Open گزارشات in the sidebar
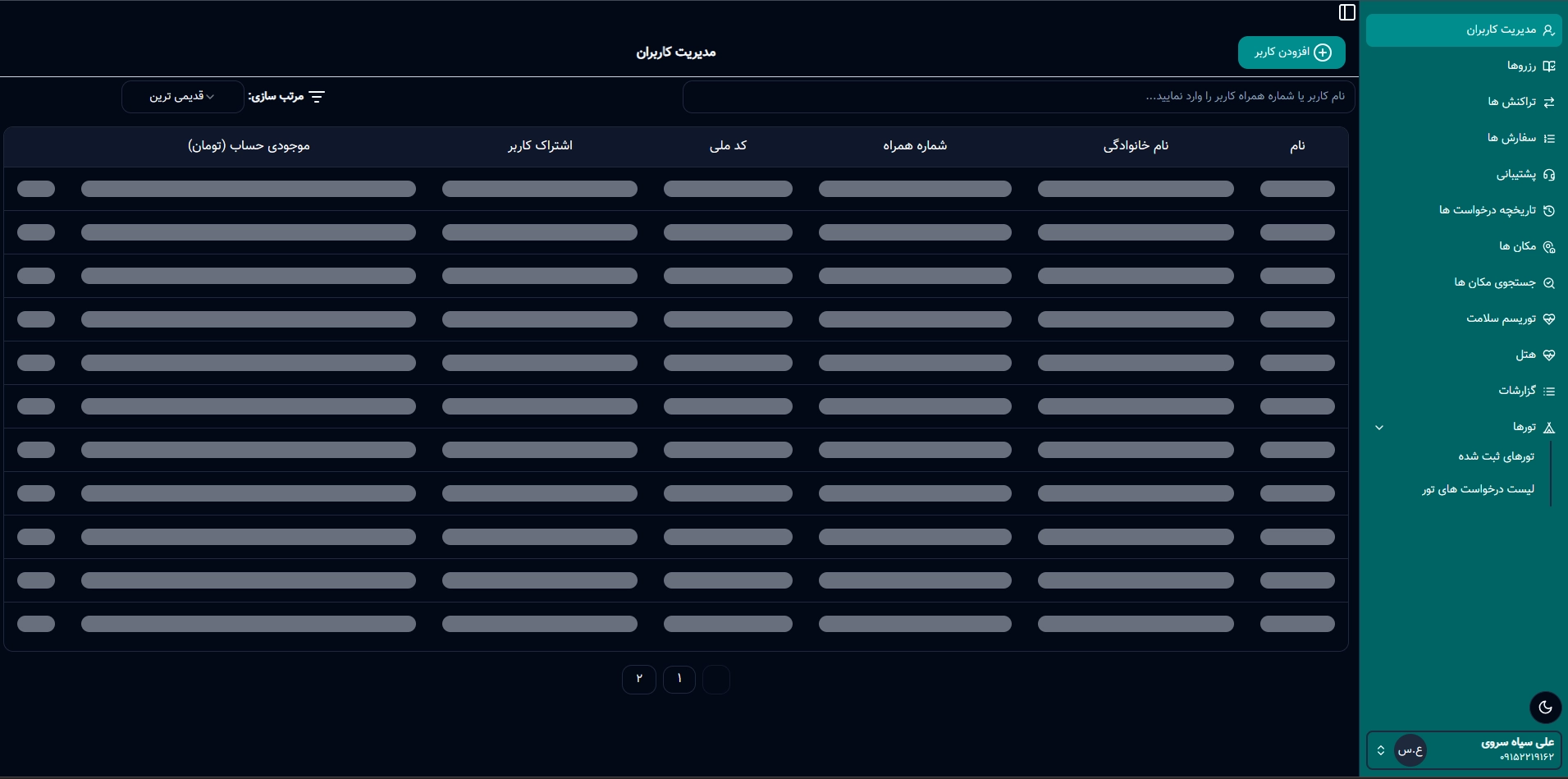This screenshot has width=1568, height=779. [x=1516, y=391]
